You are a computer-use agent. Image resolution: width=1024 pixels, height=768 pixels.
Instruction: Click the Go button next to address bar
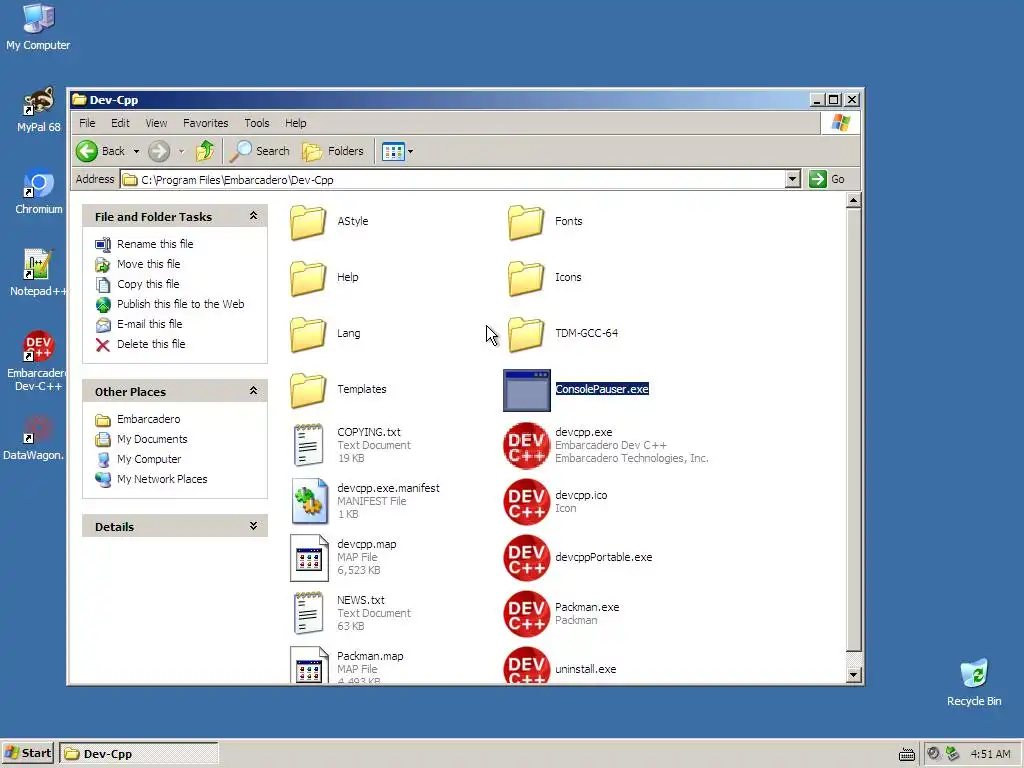pyautogui.click(x=827, y=179)
